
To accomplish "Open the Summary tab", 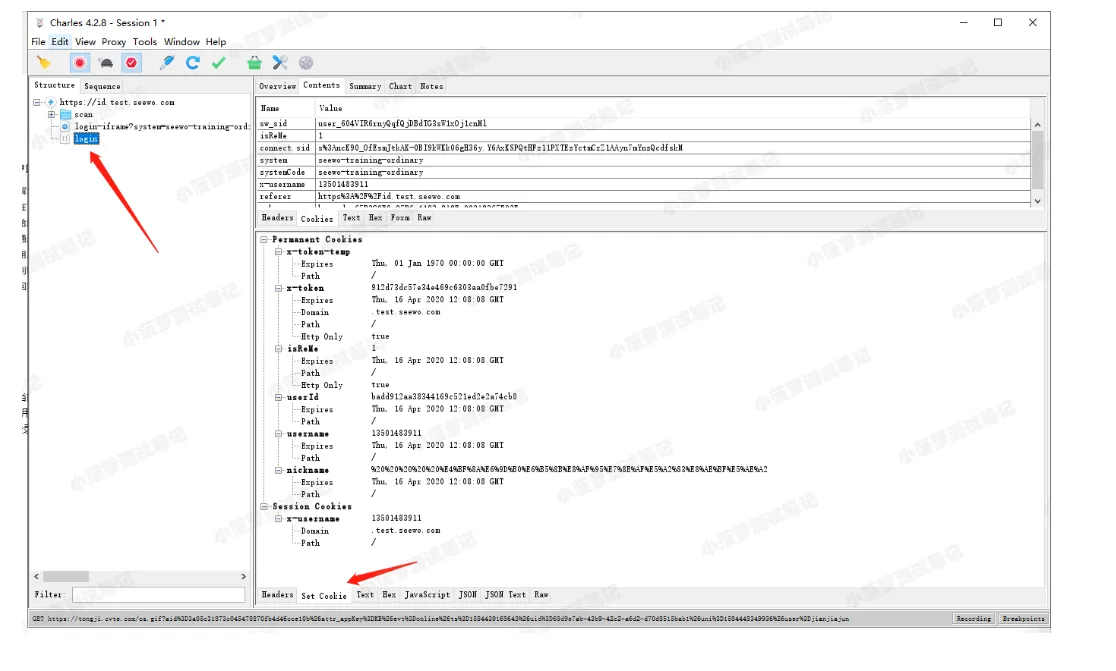I will (x=365, y=86).
